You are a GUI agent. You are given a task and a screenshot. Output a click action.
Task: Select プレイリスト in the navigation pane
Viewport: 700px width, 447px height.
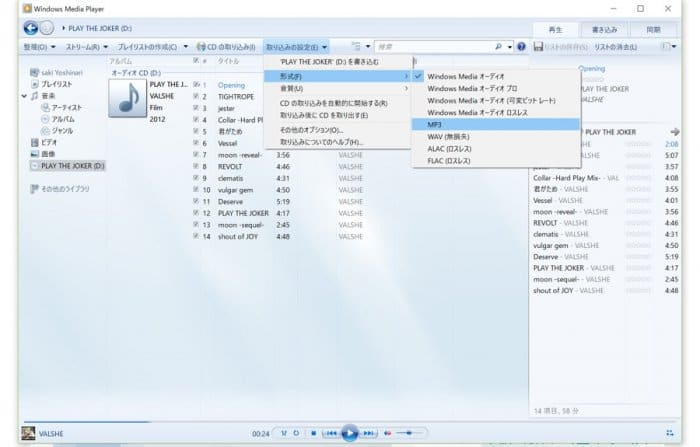pos(51,84)
